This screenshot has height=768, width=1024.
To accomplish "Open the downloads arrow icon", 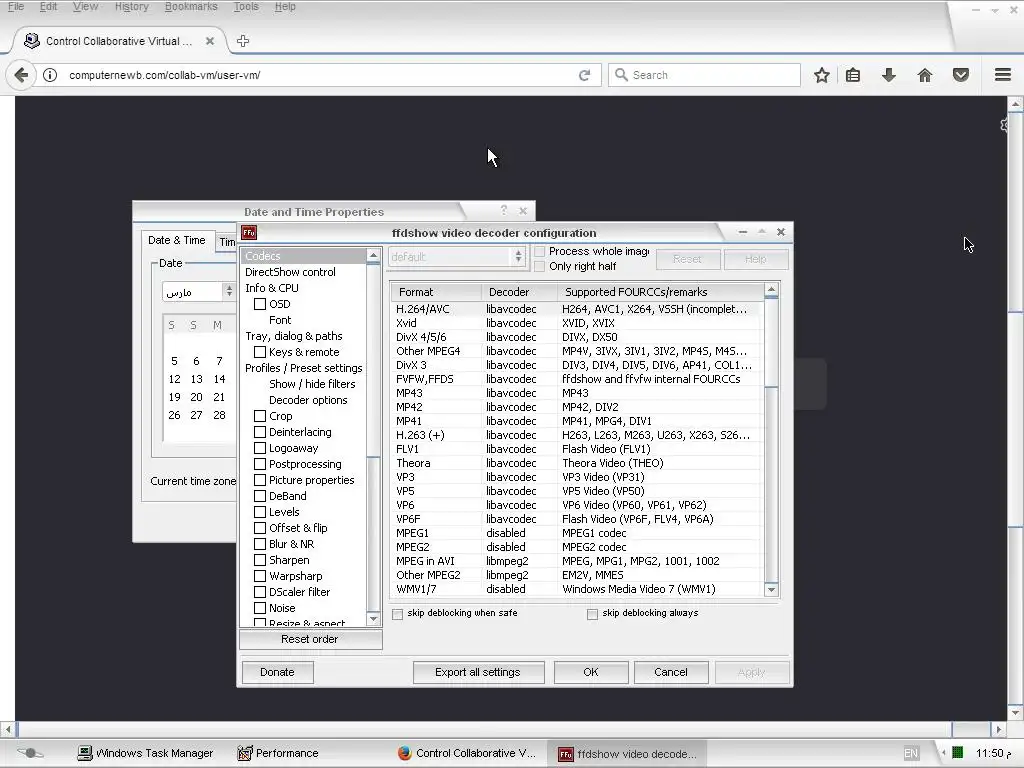I will tap(889, 75).
